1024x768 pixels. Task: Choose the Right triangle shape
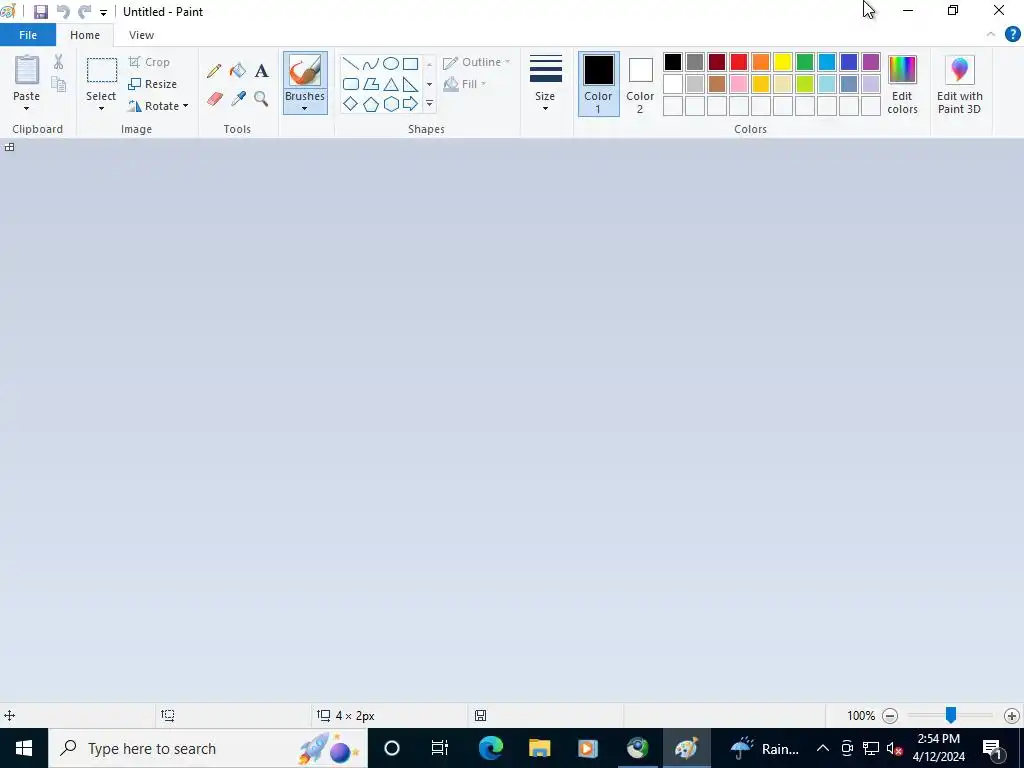tap(410, 84)
